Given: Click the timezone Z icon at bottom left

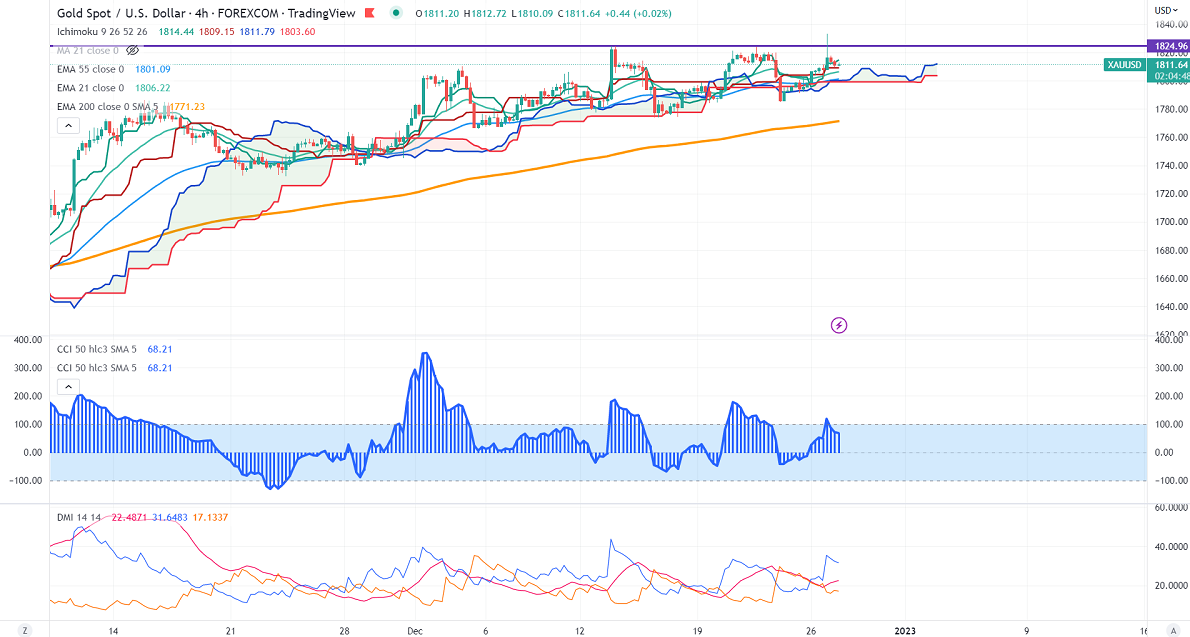Looking at the screenshot, I should click(26, 631).
